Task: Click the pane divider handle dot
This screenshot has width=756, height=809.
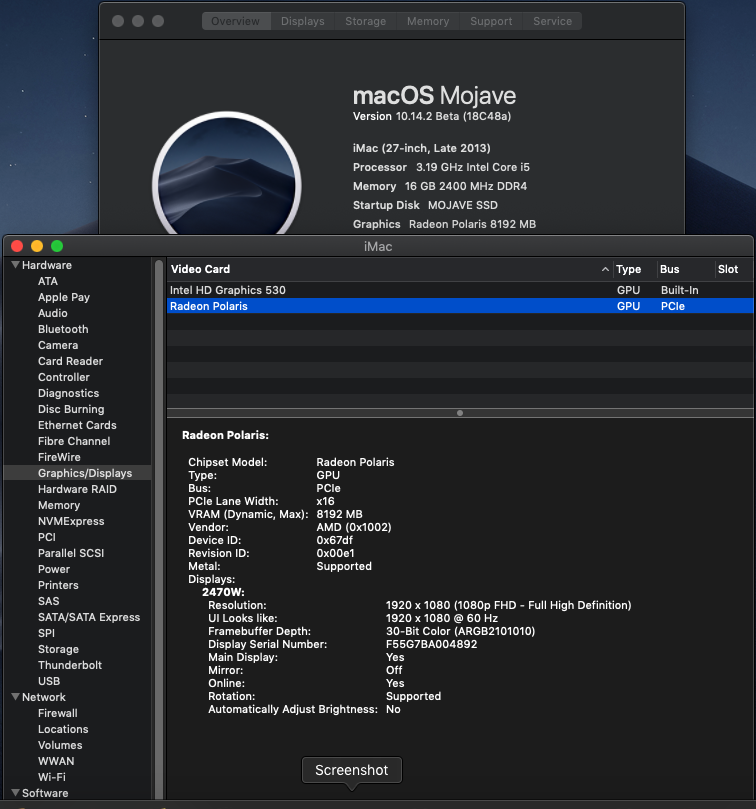Action: point(460,412)
